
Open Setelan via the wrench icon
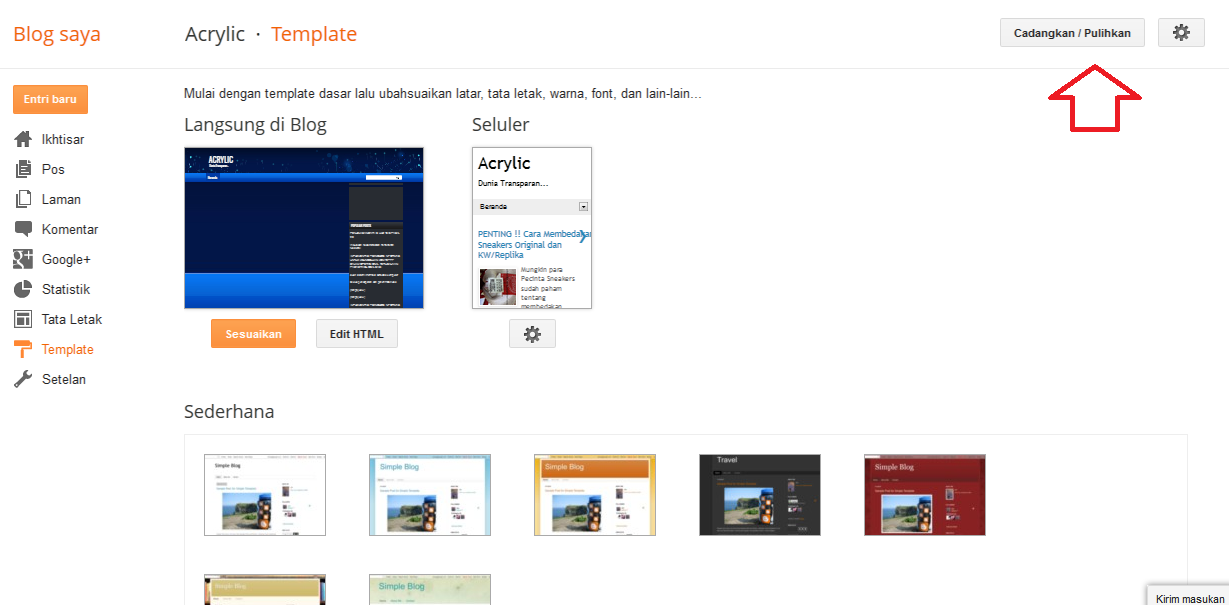(x=22, y=379)
